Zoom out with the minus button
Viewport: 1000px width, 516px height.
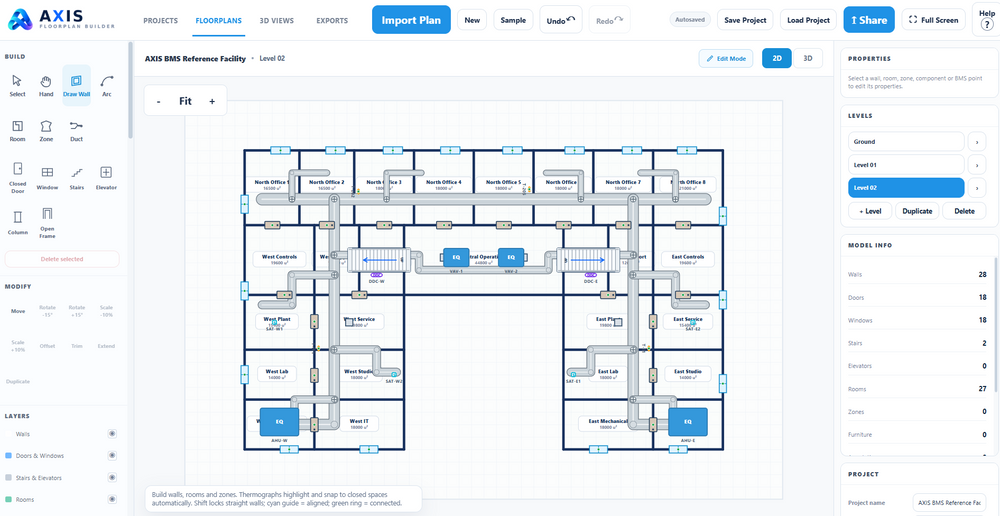click(x=158, y=101)
